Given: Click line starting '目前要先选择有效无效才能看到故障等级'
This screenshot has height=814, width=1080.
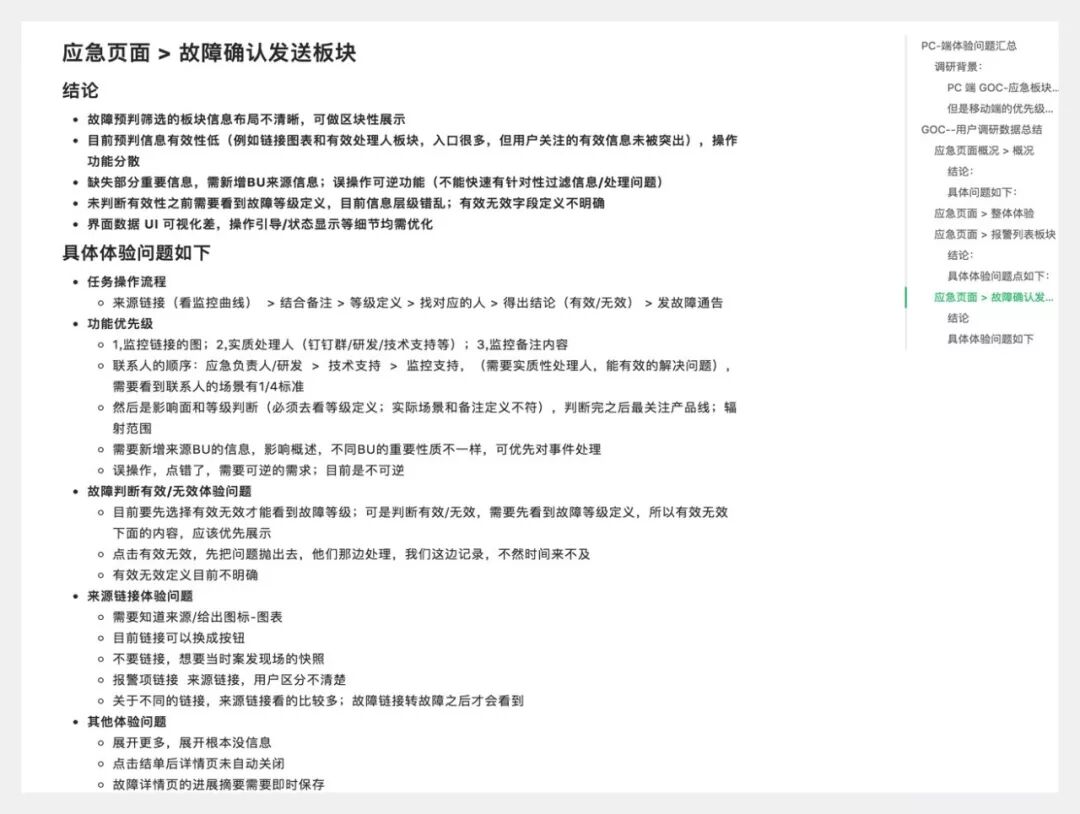Looking at the screenshot, I should (420, 523).
